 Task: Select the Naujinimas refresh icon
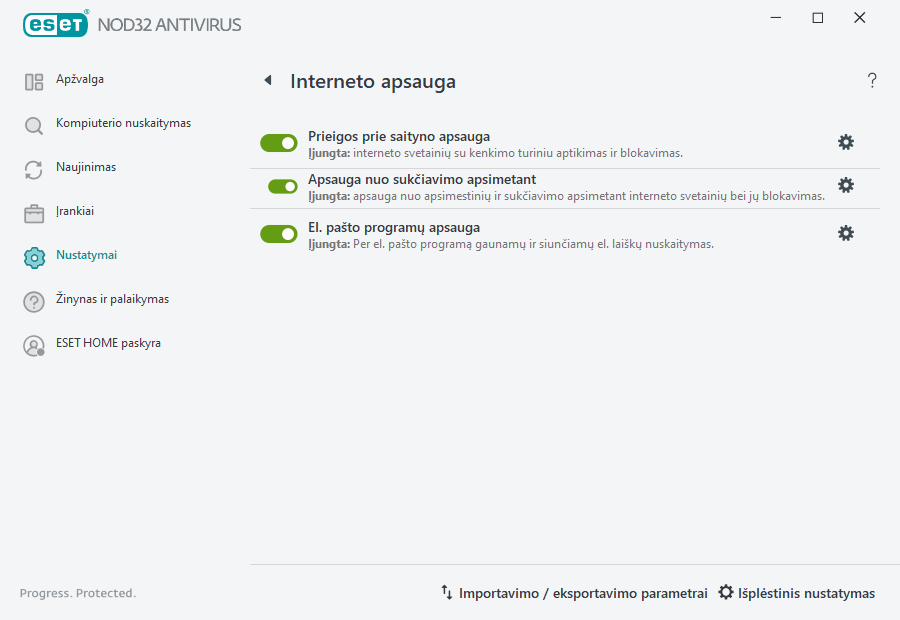point(33,167)
